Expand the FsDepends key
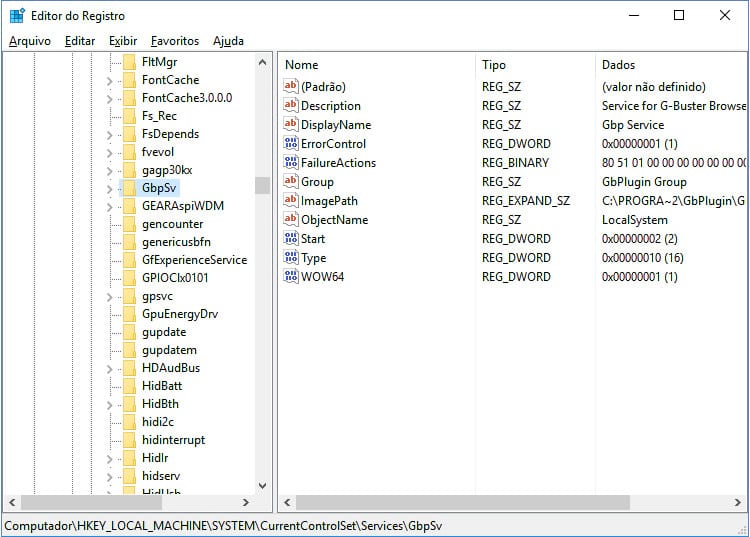The image size is (750, 537). (110, 135)
